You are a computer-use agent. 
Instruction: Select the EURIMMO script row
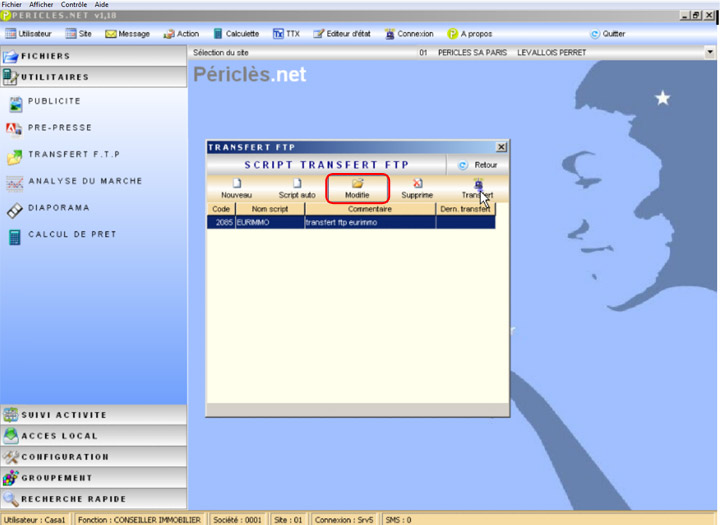click(x=350, y=223)
